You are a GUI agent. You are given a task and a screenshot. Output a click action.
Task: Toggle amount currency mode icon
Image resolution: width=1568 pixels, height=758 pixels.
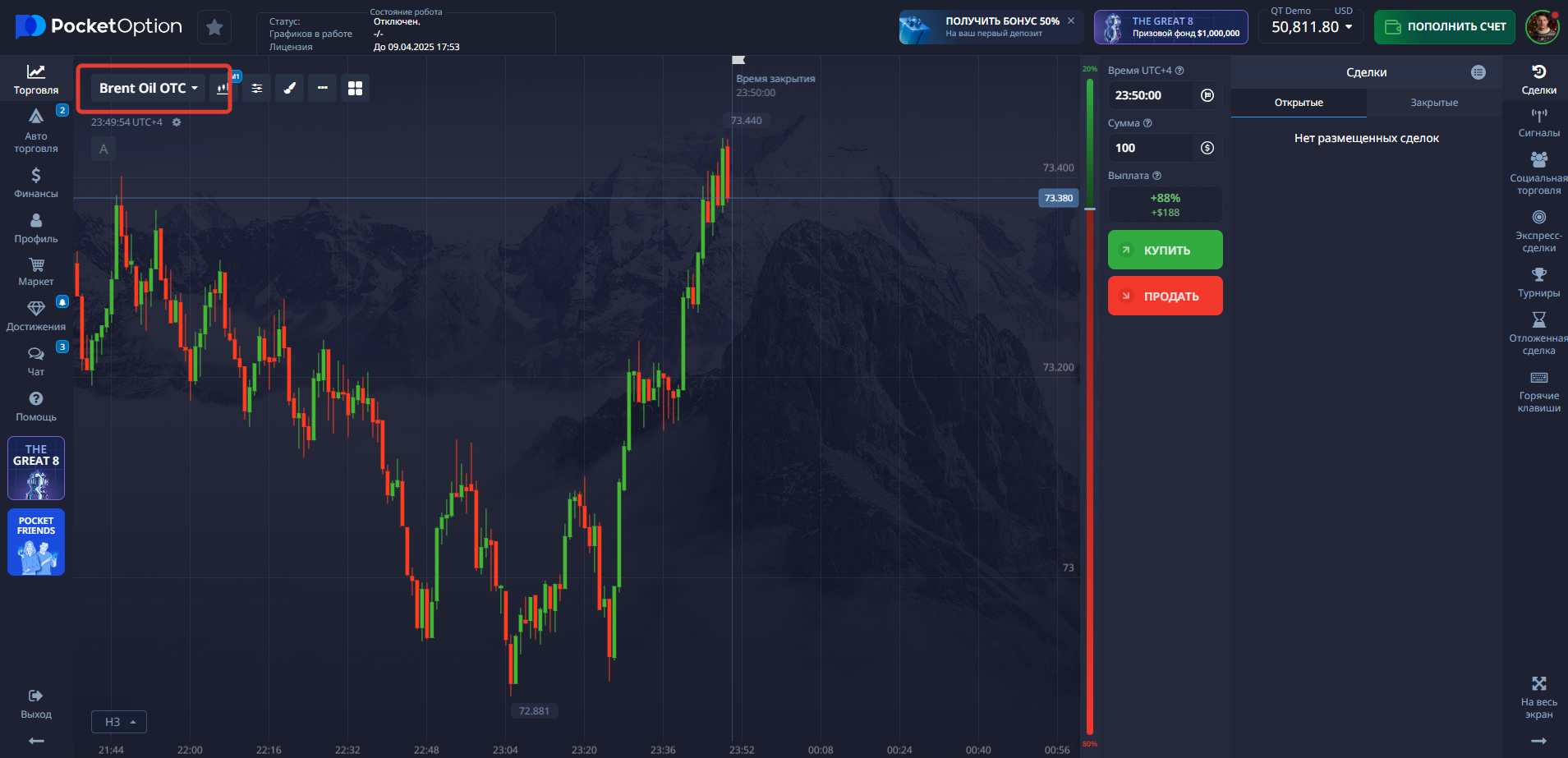click(1207, 148)
